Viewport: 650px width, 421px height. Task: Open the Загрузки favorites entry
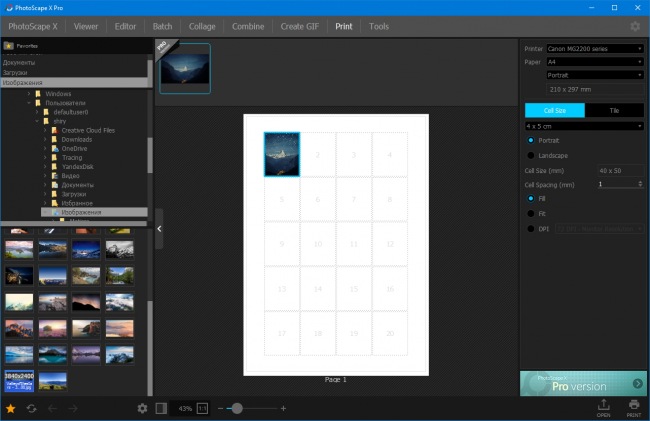coord(15,73)
